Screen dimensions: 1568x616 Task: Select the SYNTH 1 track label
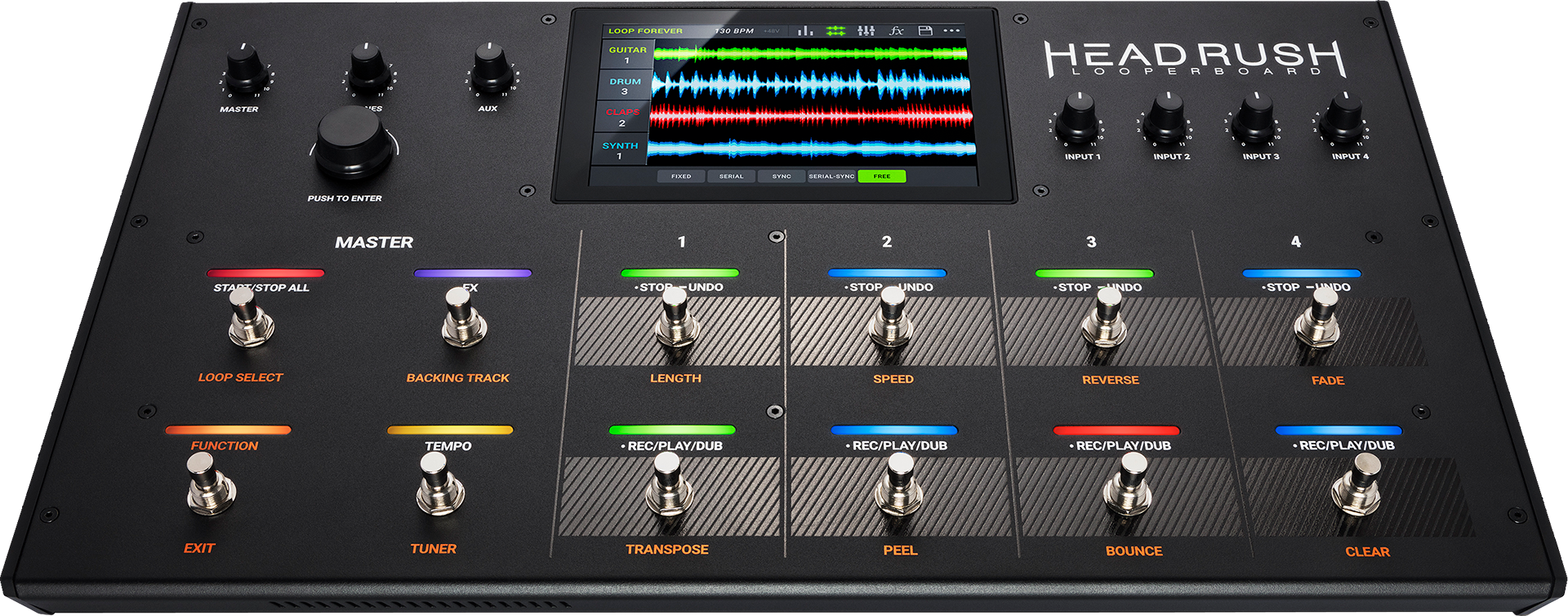click(x=620, y=150)
